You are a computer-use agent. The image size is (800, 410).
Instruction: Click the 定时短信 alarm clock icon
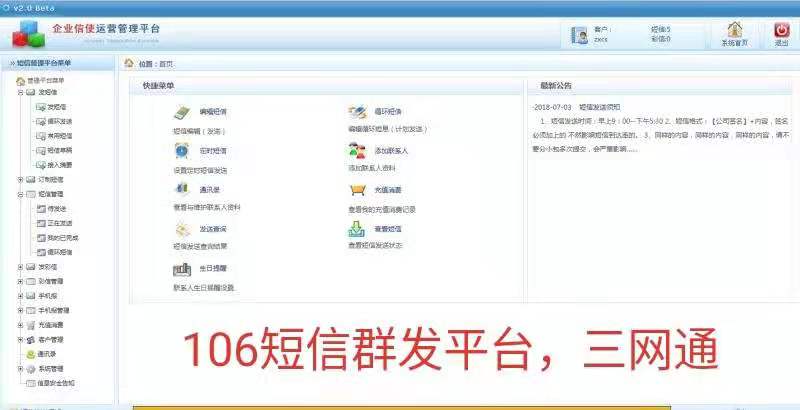coord(182,151)
